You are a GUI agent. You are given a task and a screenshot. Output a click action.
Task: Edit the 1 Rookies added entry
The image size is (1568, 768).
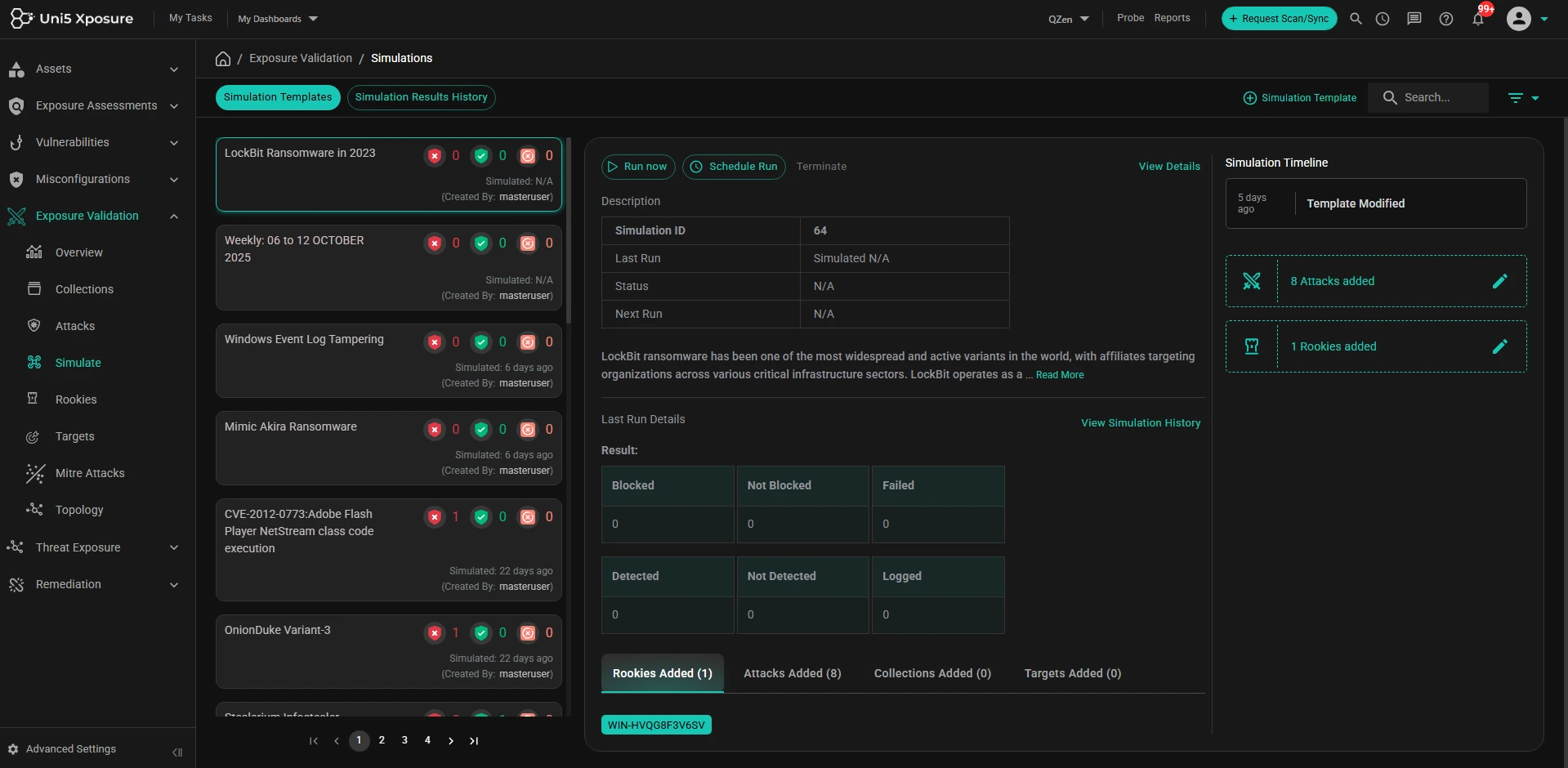1500,346
